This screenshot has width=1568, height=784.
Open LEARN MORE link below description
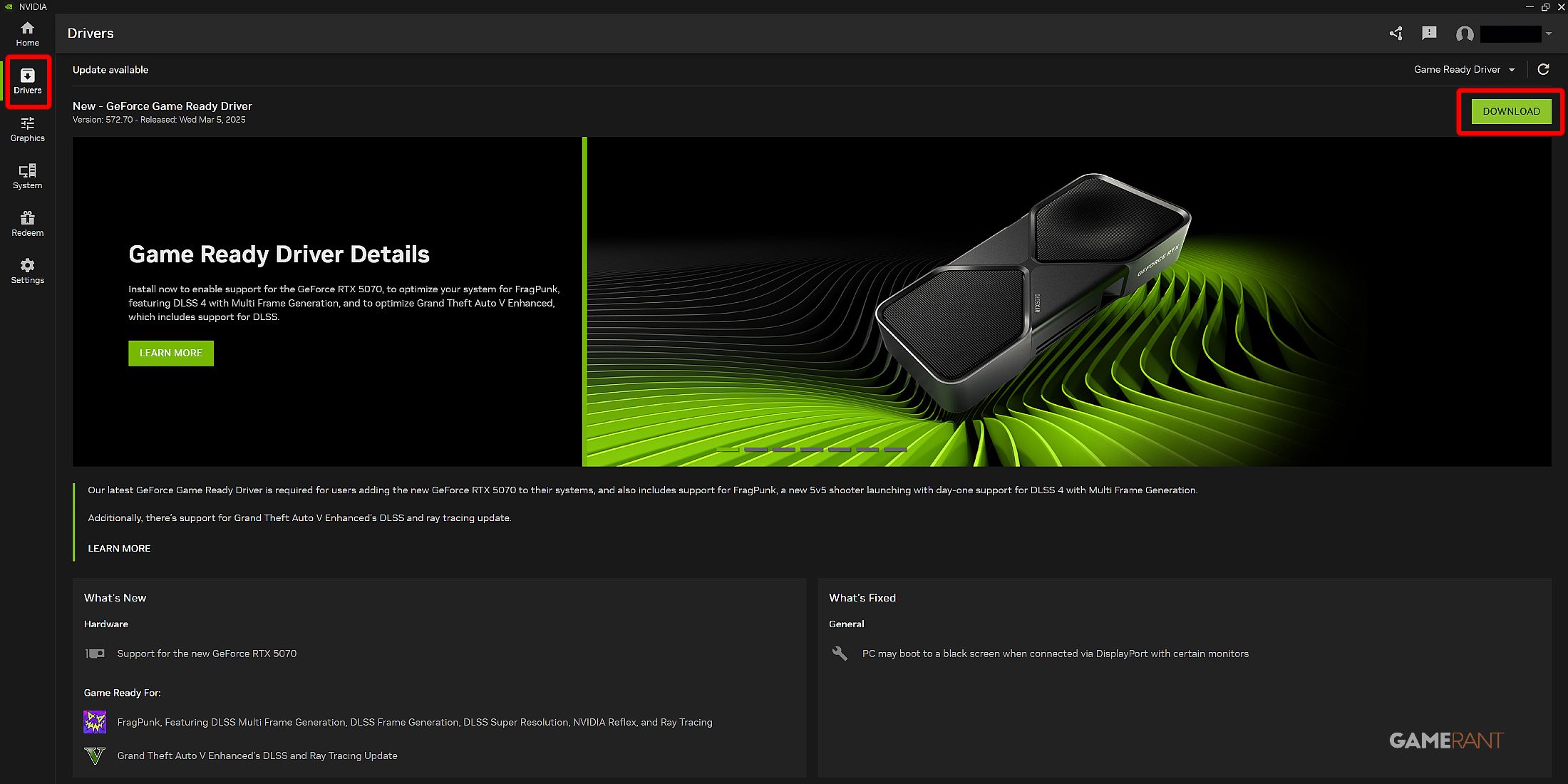[119, 548]
